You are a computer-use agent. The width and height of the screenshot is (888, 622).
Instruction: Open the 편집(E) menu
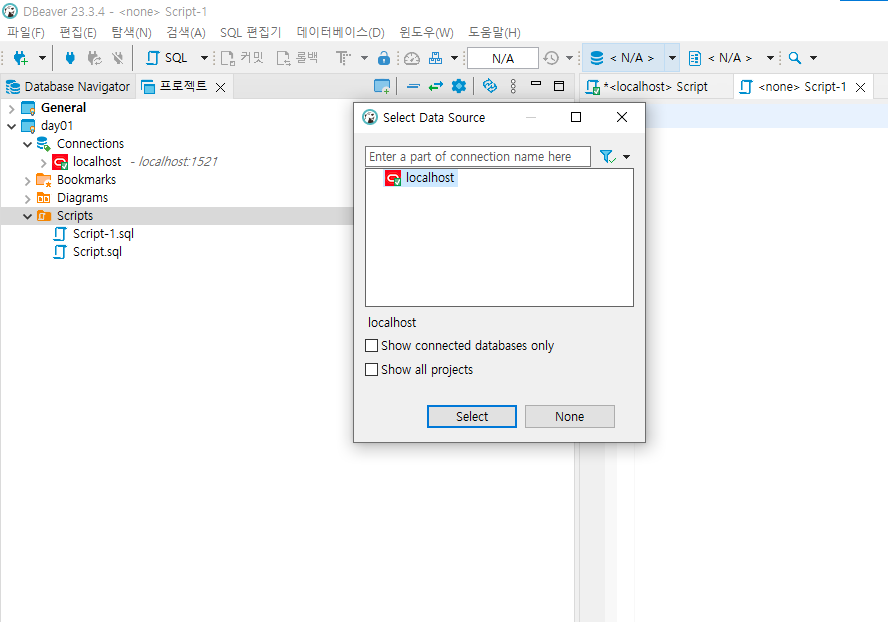tap(78, 32)
